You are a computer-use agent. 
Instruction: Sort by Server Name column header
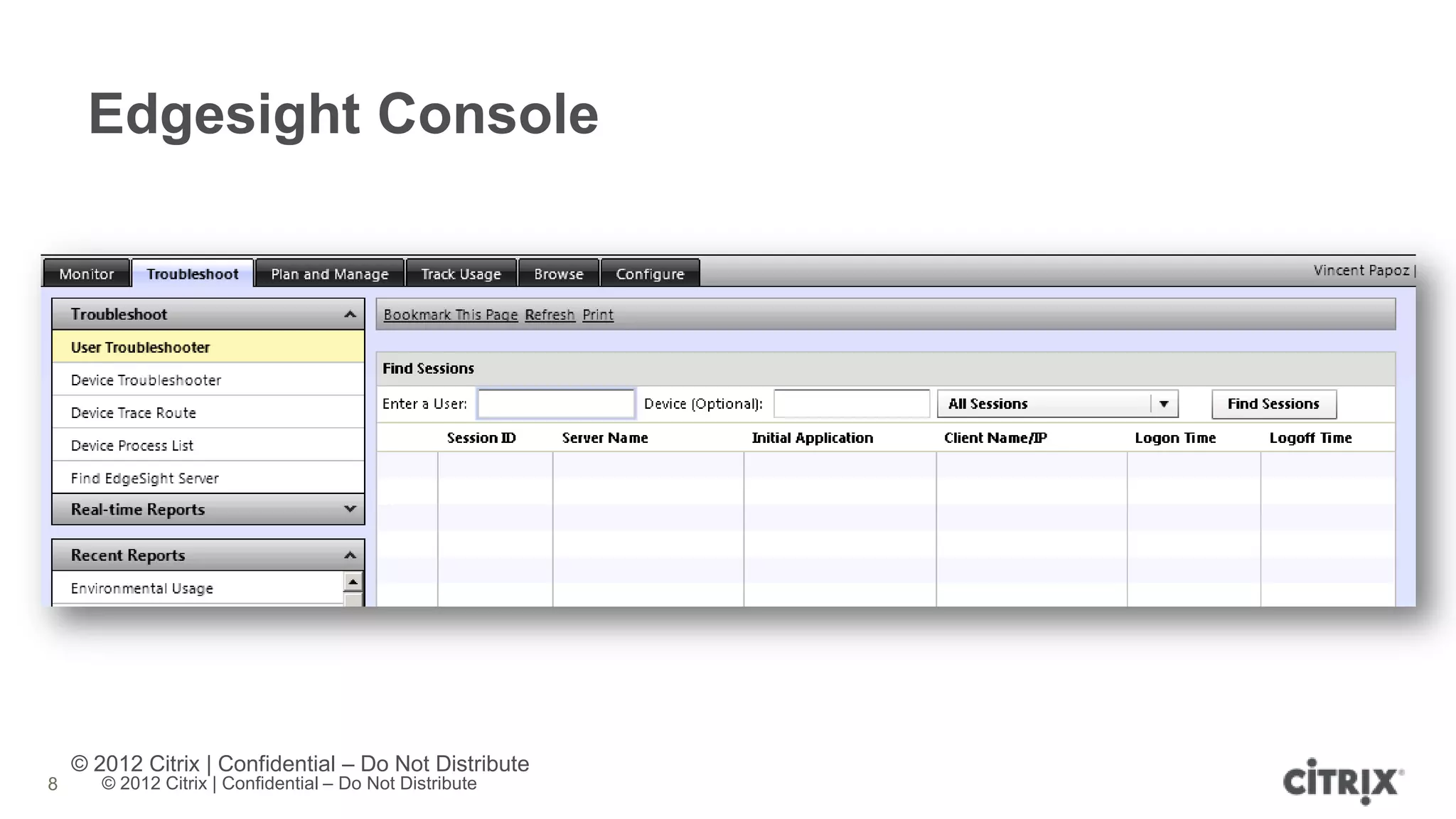pyautogui.click(x=605, y=438)
